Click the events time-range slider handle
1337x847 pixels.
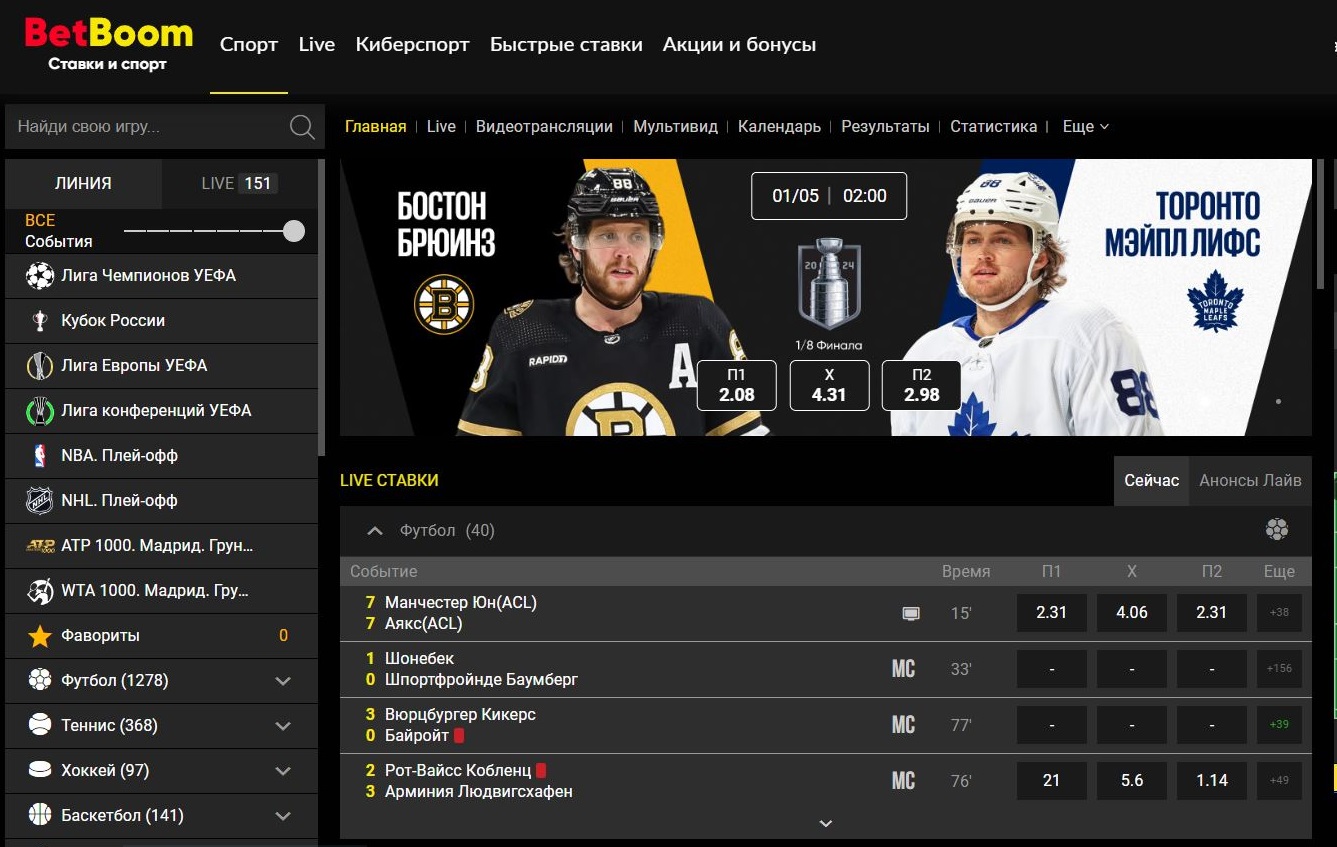tap(294, 231)
